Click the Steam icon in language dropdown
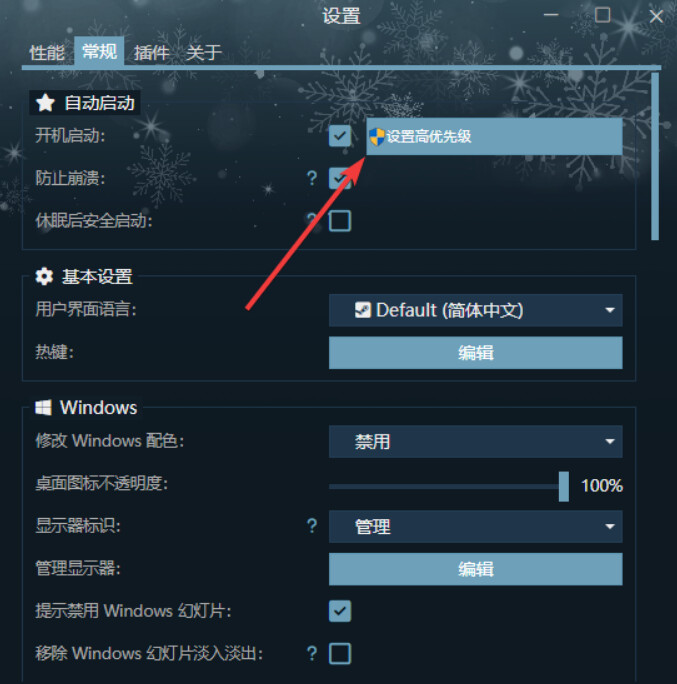Image resolution: width=677 pixels, height=684 pixels. tap(362, 310)
